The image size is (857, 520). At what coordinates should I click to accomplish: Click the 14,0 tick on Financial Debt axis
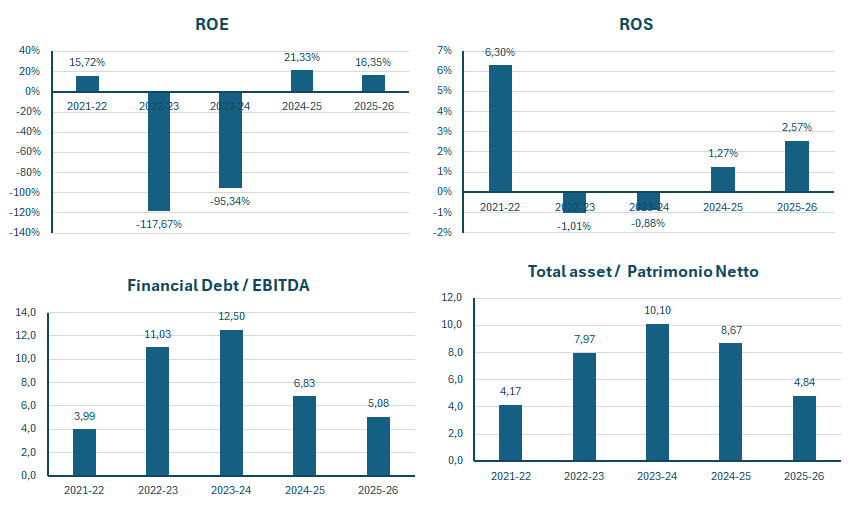pos(26,312)
